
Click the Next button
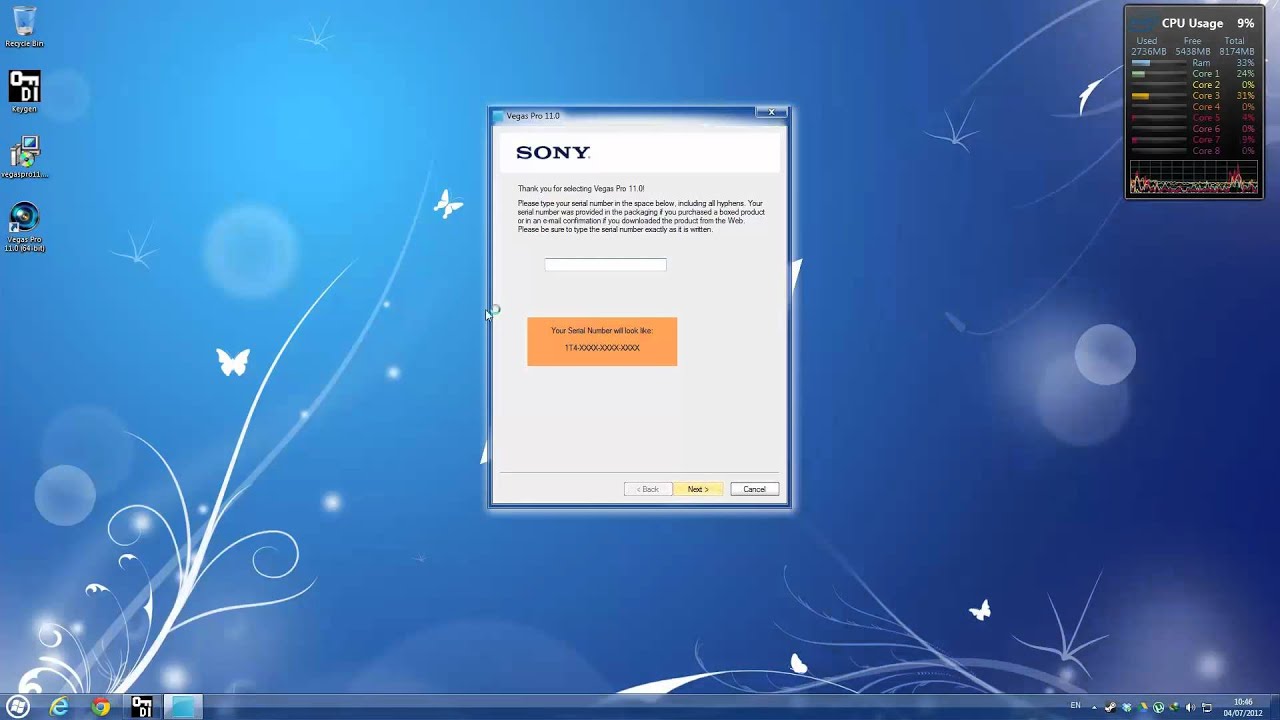(x=698, y=489)
